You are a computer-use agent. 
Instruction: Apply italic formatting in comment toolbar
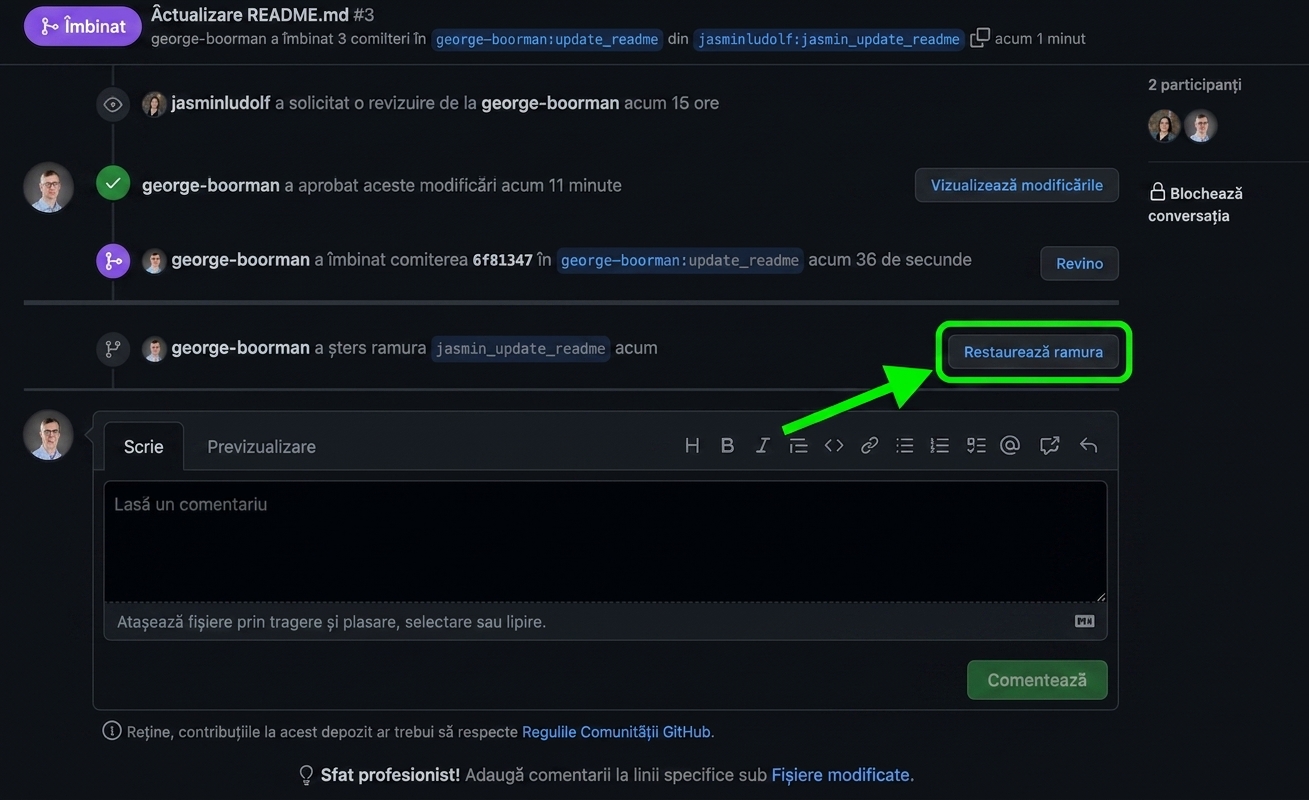click(762, 446)
